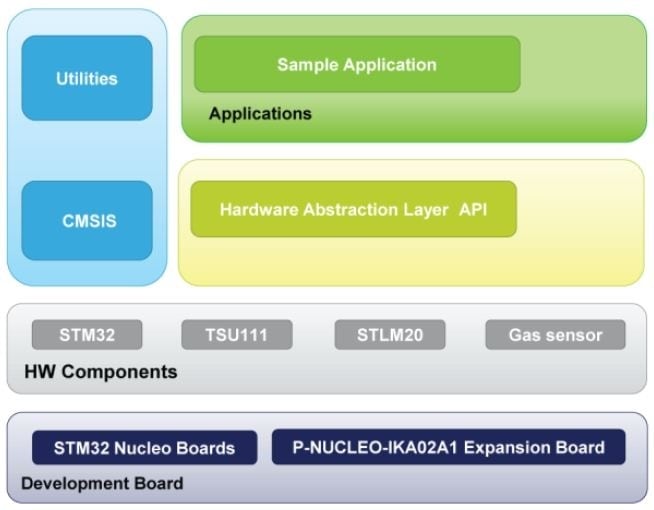Select P-NUCLEO-IKA02A1 Expansion Board block
This screenshot has width=654, height=510.
click(448, 447)
